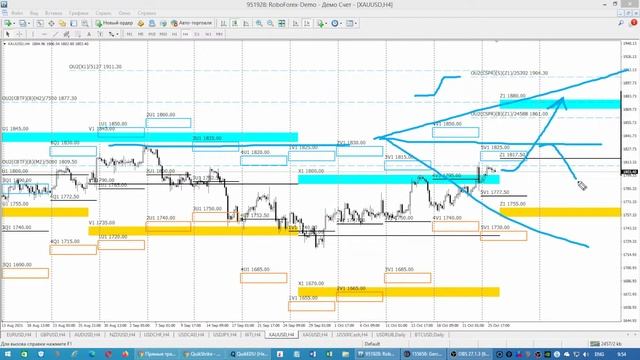The image size is (640, 360).
Task: Toggle chart auto scroll
Action: [x=296, y=24]
